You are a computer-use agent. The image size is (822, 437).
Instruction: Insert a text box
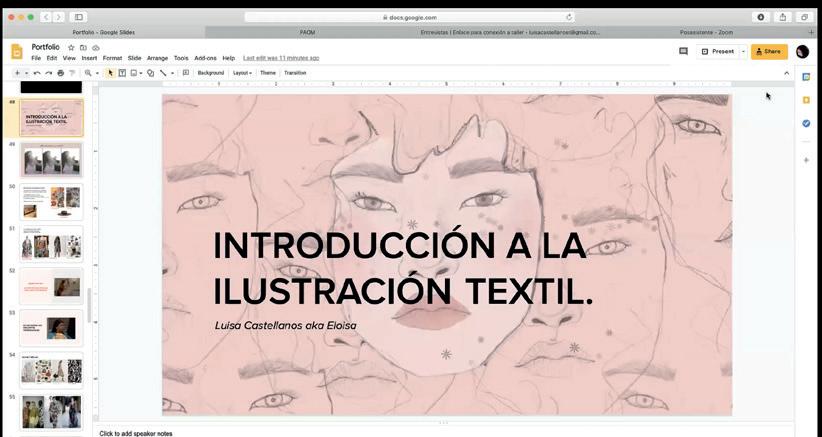pos(122,73)
